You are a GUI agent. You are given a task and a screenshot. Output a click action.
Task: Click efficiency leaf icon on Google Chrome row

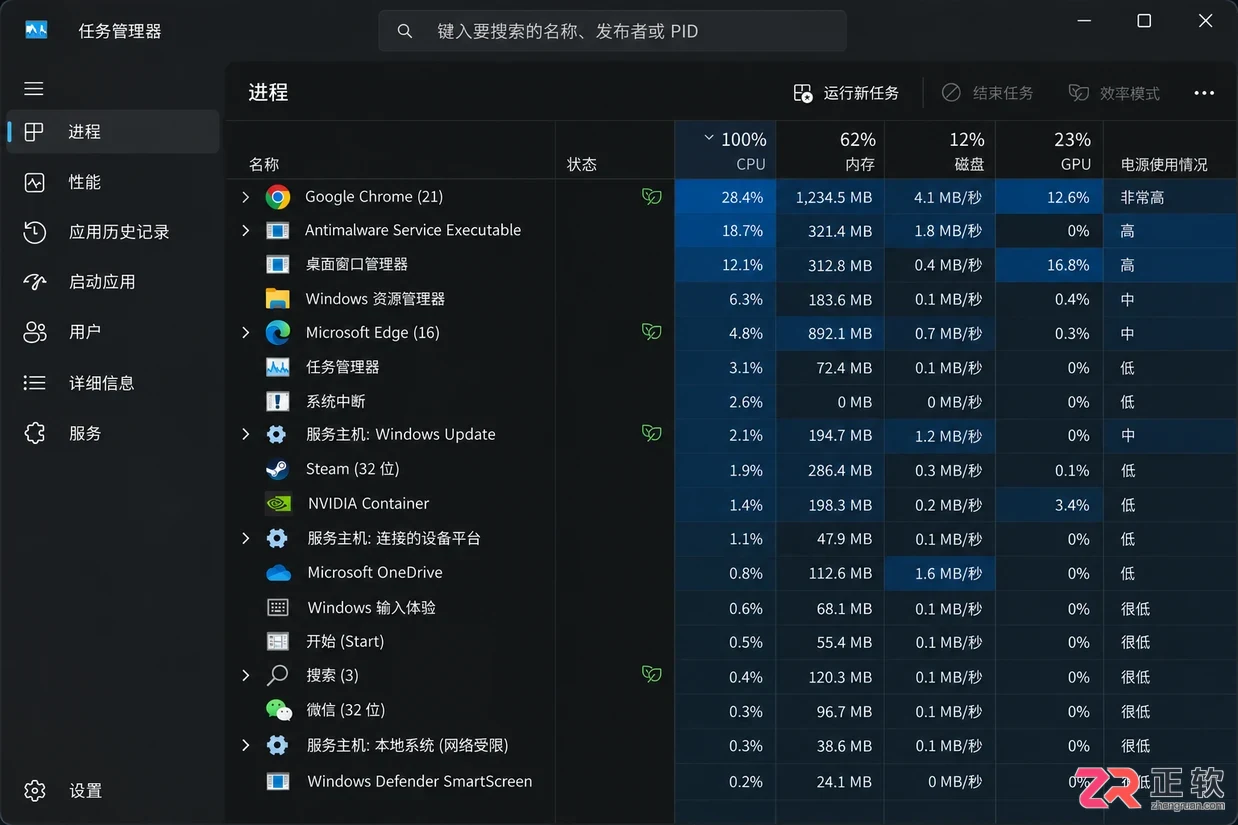coord(652,197)
